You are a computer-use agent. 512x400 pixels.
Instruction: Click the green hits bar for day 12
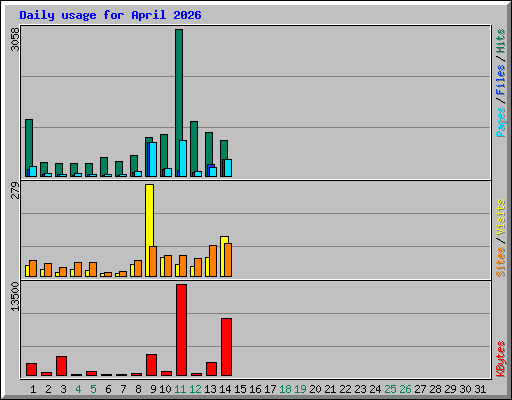(x=194, y=146)
